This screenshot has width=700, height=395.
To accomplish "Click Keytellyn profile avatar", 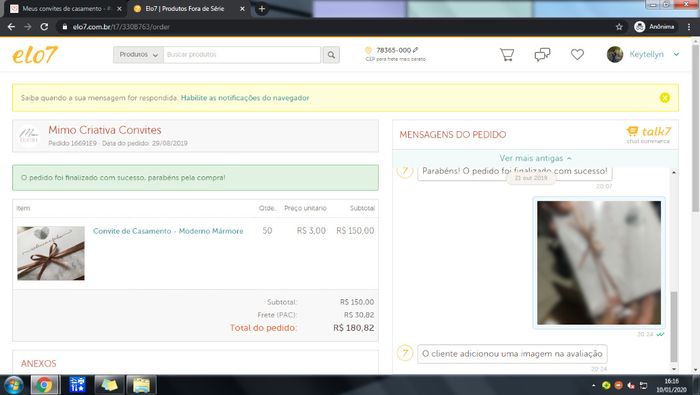I will 615,54.
